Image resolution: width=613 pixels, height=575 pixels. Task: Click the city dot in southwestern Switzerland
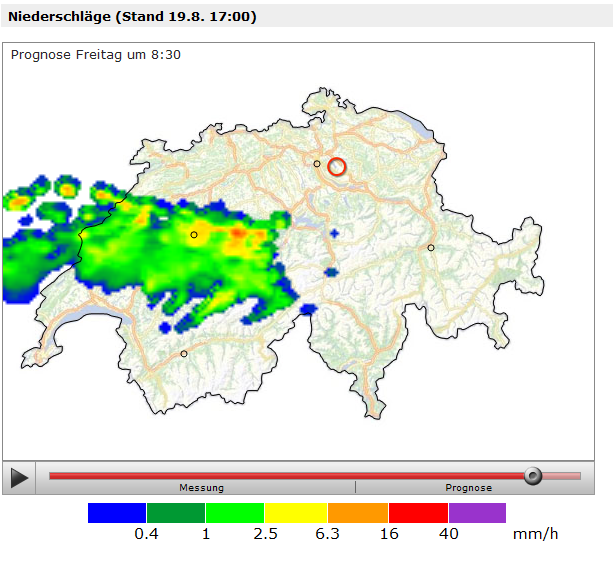[x=183, y=353]
